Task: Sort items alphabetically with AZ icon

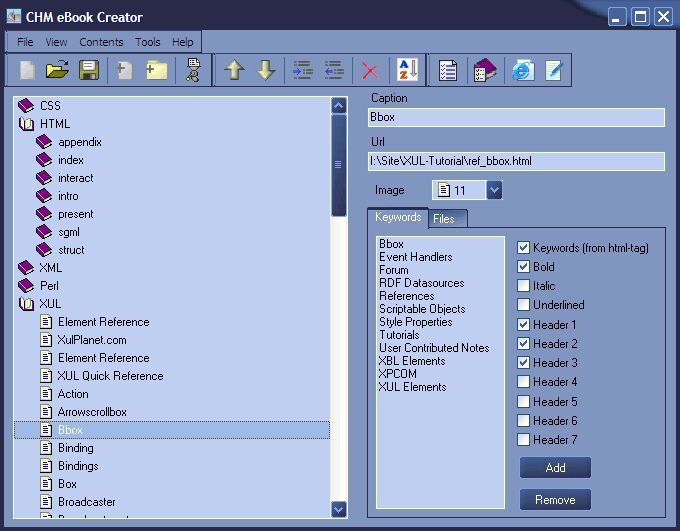Action: pyautogui.click(x=408, y=70)
